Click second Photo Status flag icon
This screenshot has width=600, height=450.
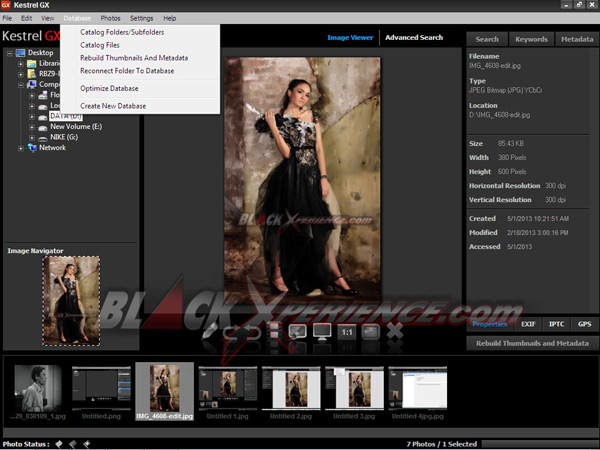(x=73, y=444)
